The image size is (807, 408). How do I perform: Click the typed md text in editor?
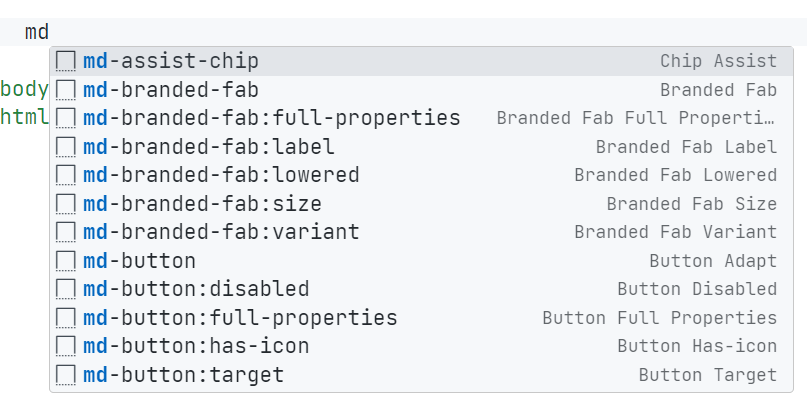coord(37,32)
